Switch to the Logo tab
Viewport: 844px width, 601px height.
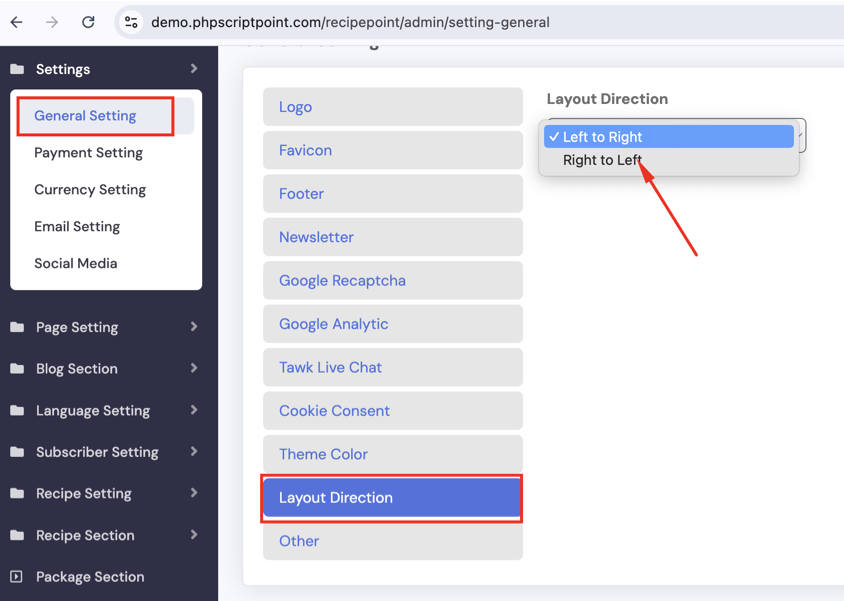pos(393,107)
